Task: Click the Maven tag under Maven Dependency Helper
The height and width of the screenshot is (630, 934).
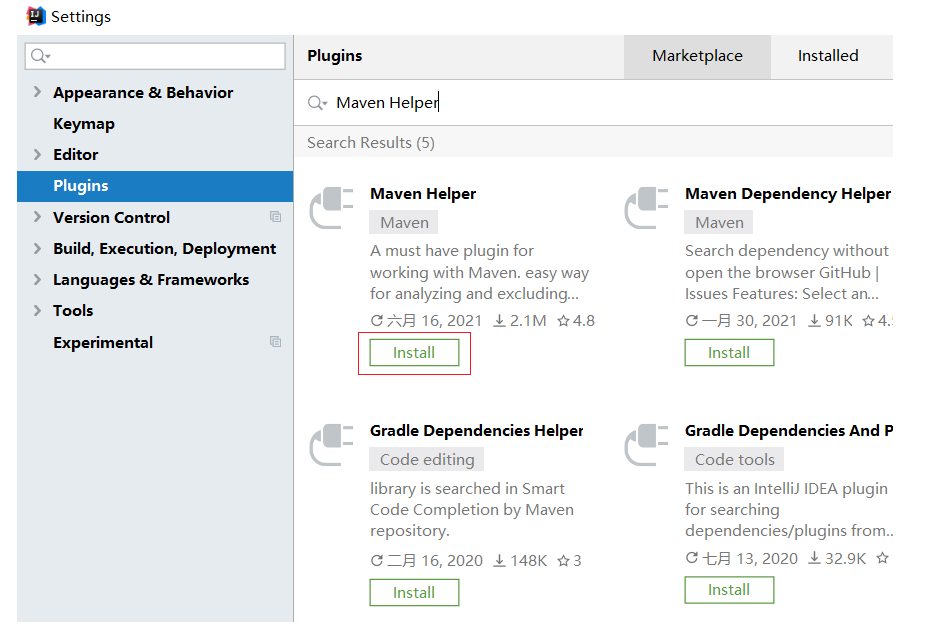Action: [719, 223]
